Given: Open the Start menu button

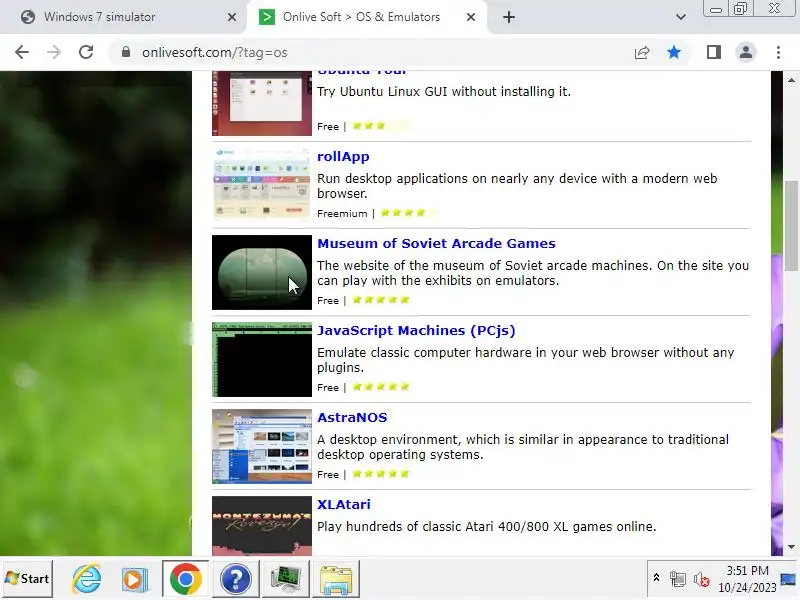Looking at the screenshot, I should tap(28, 579).
